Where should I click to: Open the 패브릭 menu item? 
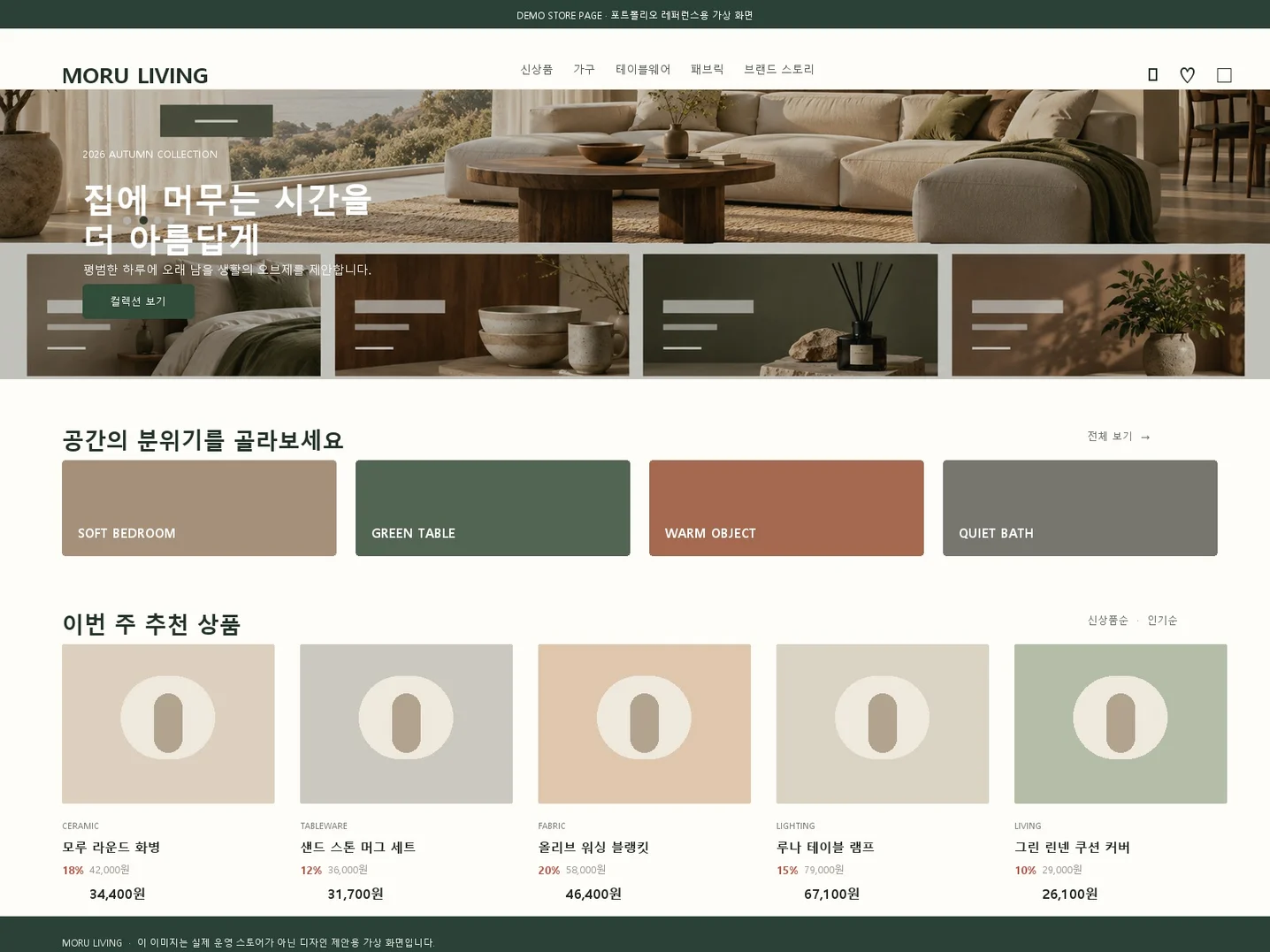[708, 69]
